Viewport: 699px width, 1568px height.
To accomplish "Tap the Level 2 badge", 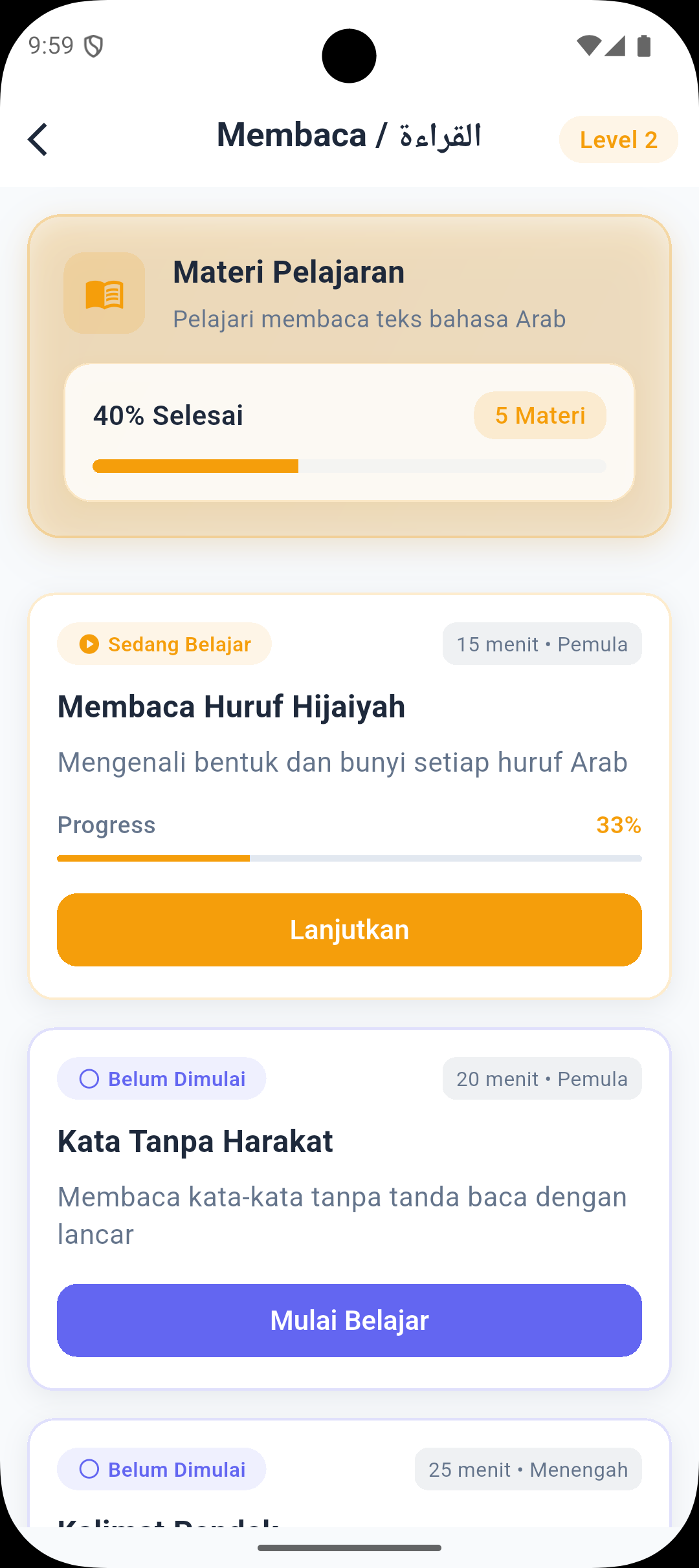I will [618, 140].
